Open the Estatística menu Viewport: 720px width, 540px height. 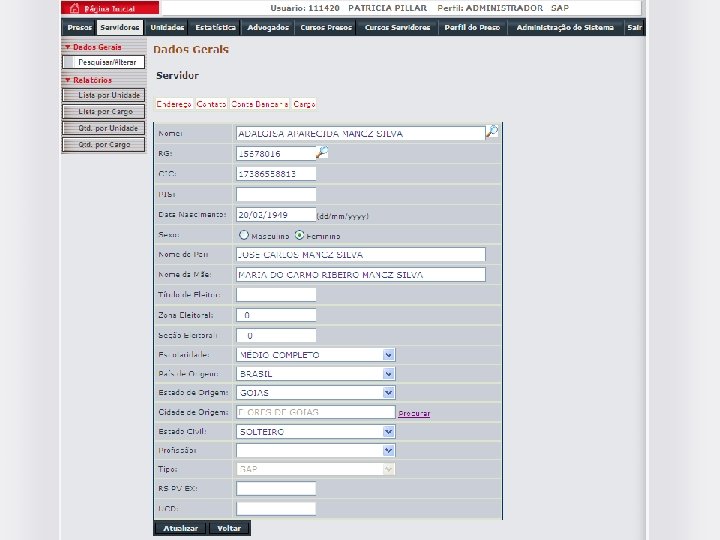[x=215, y=28]
